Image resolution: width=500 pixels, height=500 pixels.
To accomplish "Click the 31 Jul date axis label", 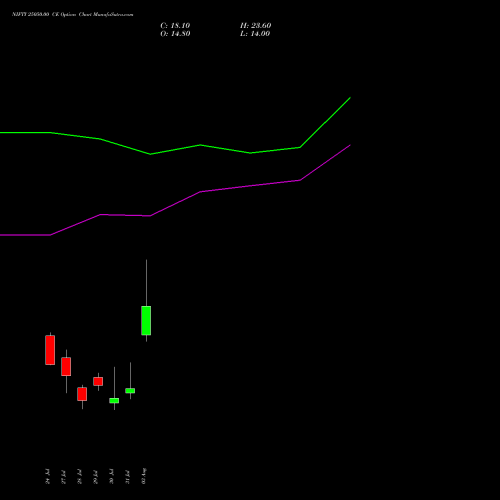I will 127,476.
